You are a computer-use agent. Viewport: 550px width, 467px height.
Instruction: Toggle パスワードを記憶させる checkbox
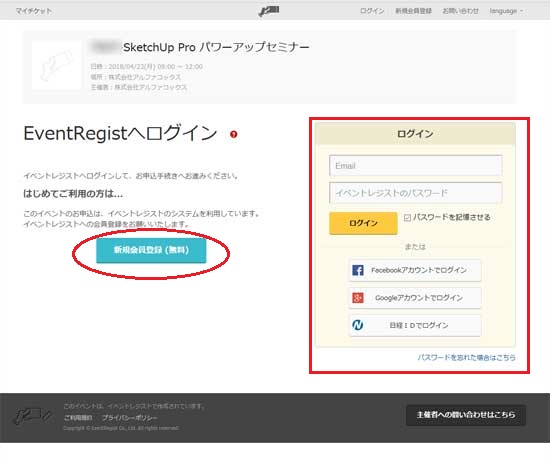click(x=407, y=218)
